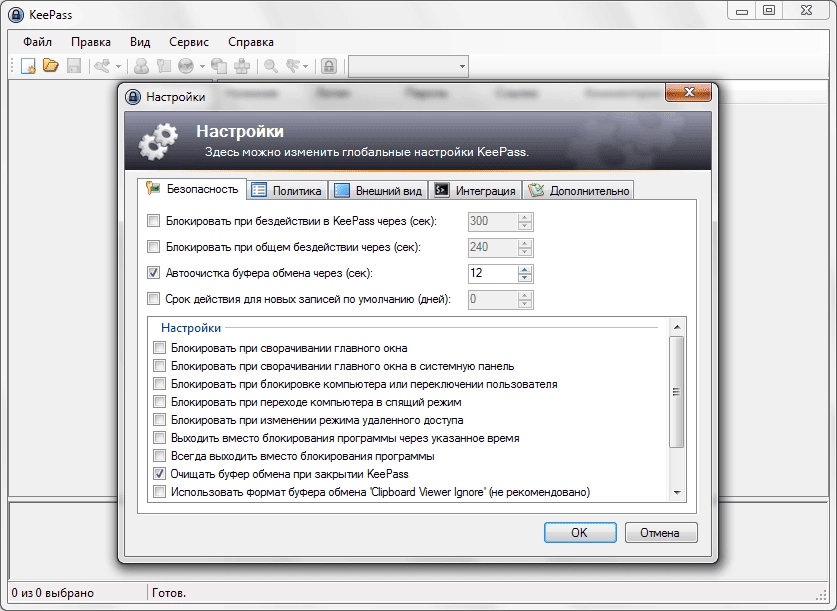Click the clipboard seconds field showing 12
Screen dimensions: 837x611
pos(493,273)
